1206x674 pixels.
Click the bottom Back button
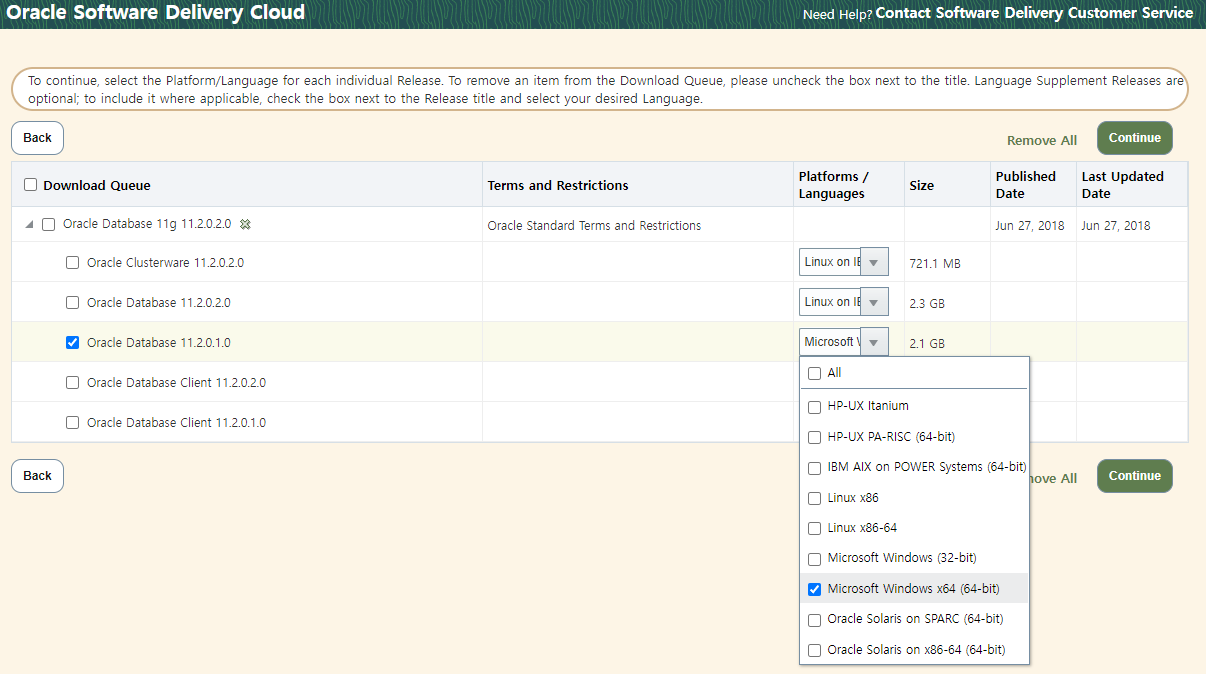37,476
